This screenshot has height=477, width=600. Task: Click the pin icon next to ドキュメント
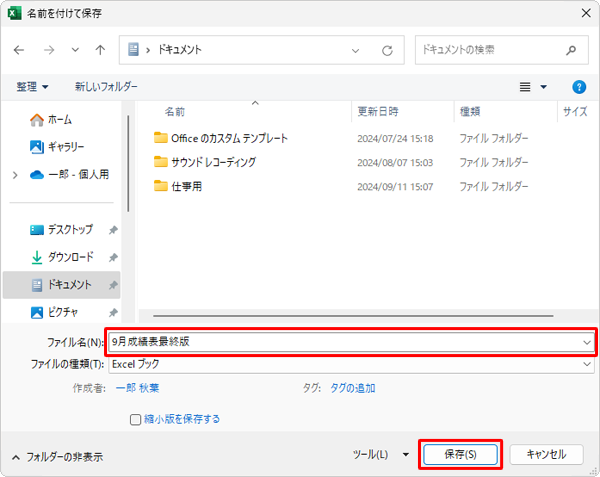(x=113, y=285)
